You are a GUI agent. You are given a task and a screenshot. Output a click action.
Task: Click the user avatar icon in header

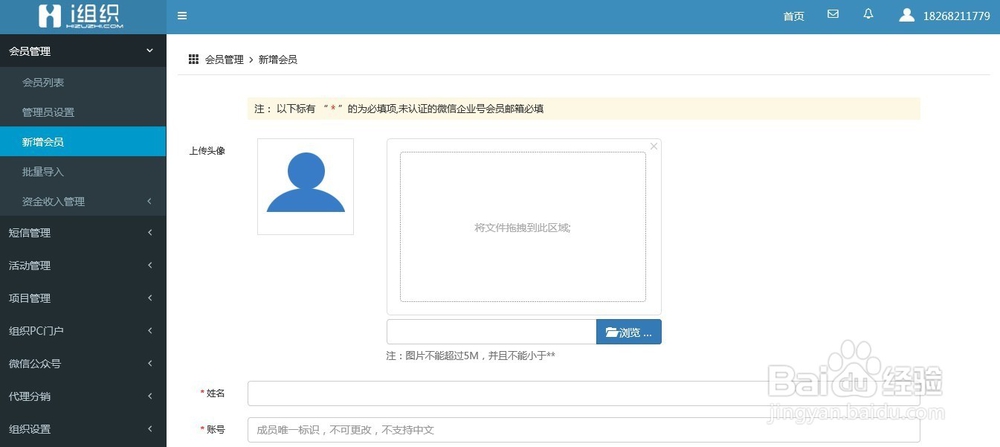point(907,15)
